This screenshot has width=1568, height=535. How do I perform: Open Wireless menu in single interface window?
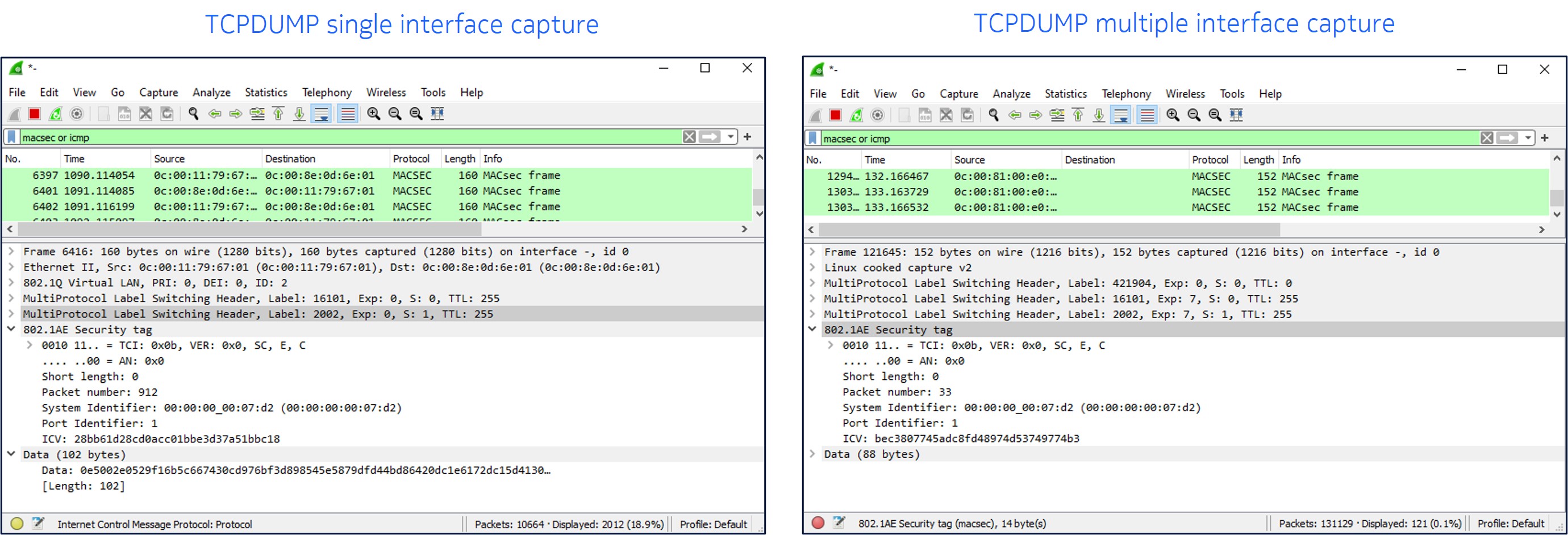click(x=386, y=93)
